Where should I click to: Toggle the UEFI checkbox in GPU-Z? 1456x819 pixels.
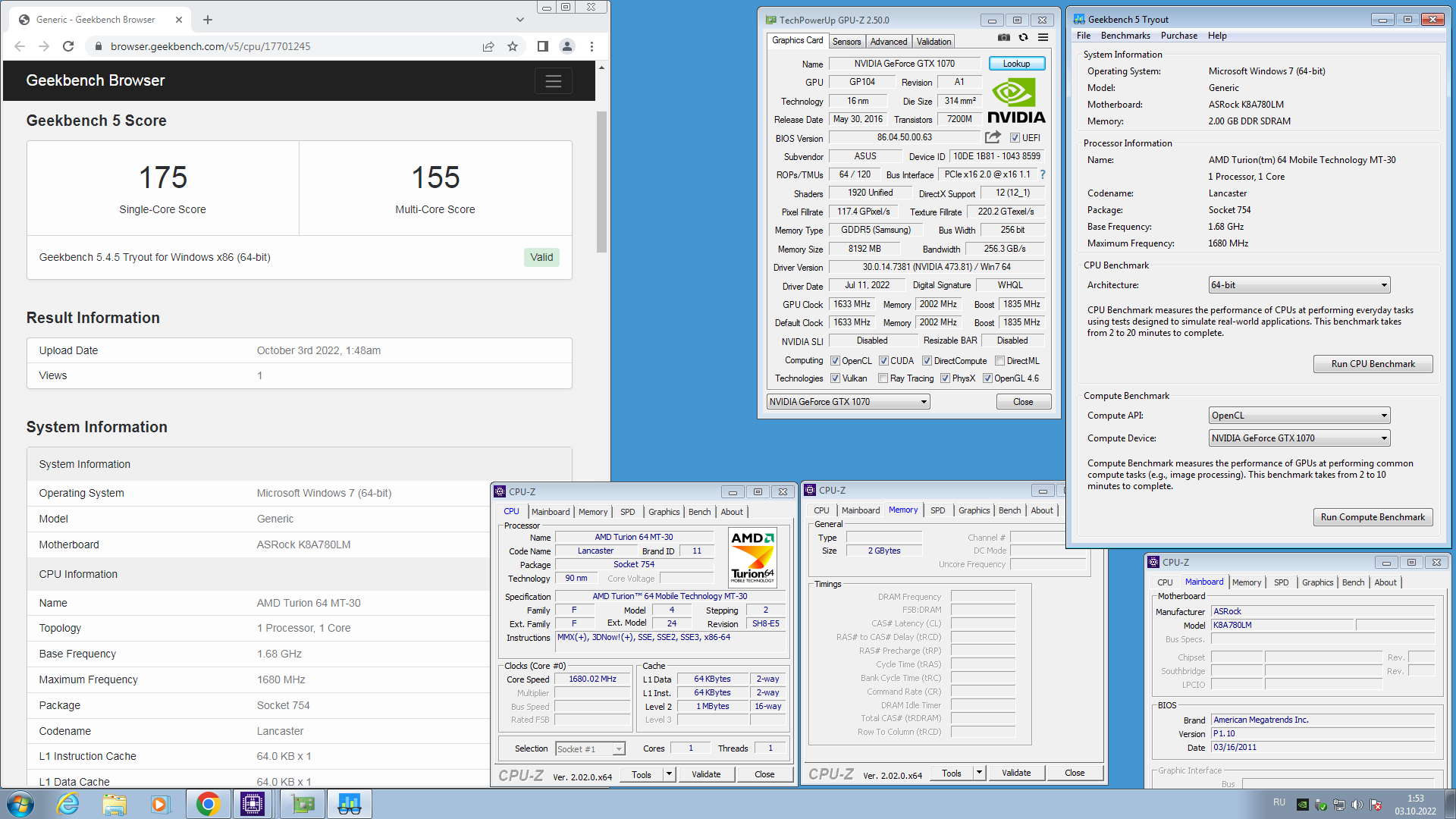[x=1015, y=138]
